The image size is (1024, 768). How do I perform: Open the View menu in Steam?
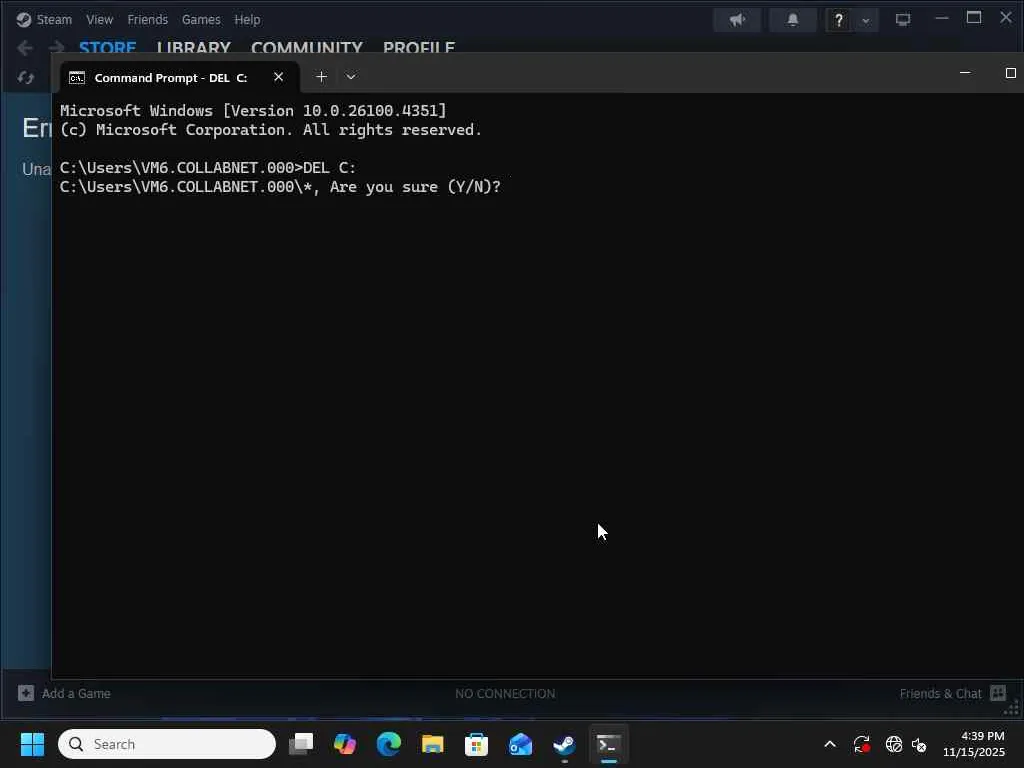[x=99, y=20]
